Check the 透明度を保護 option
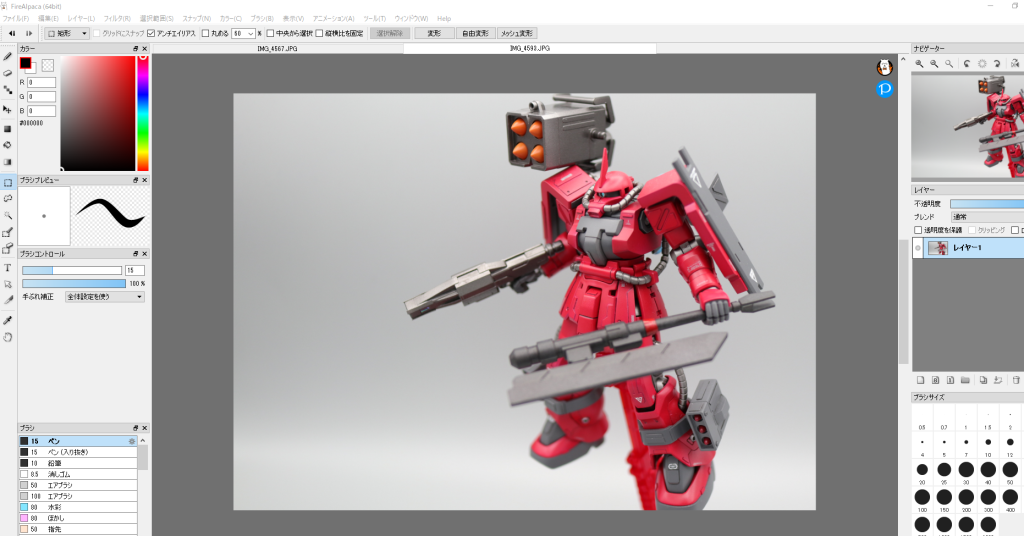 pos(919,230)
